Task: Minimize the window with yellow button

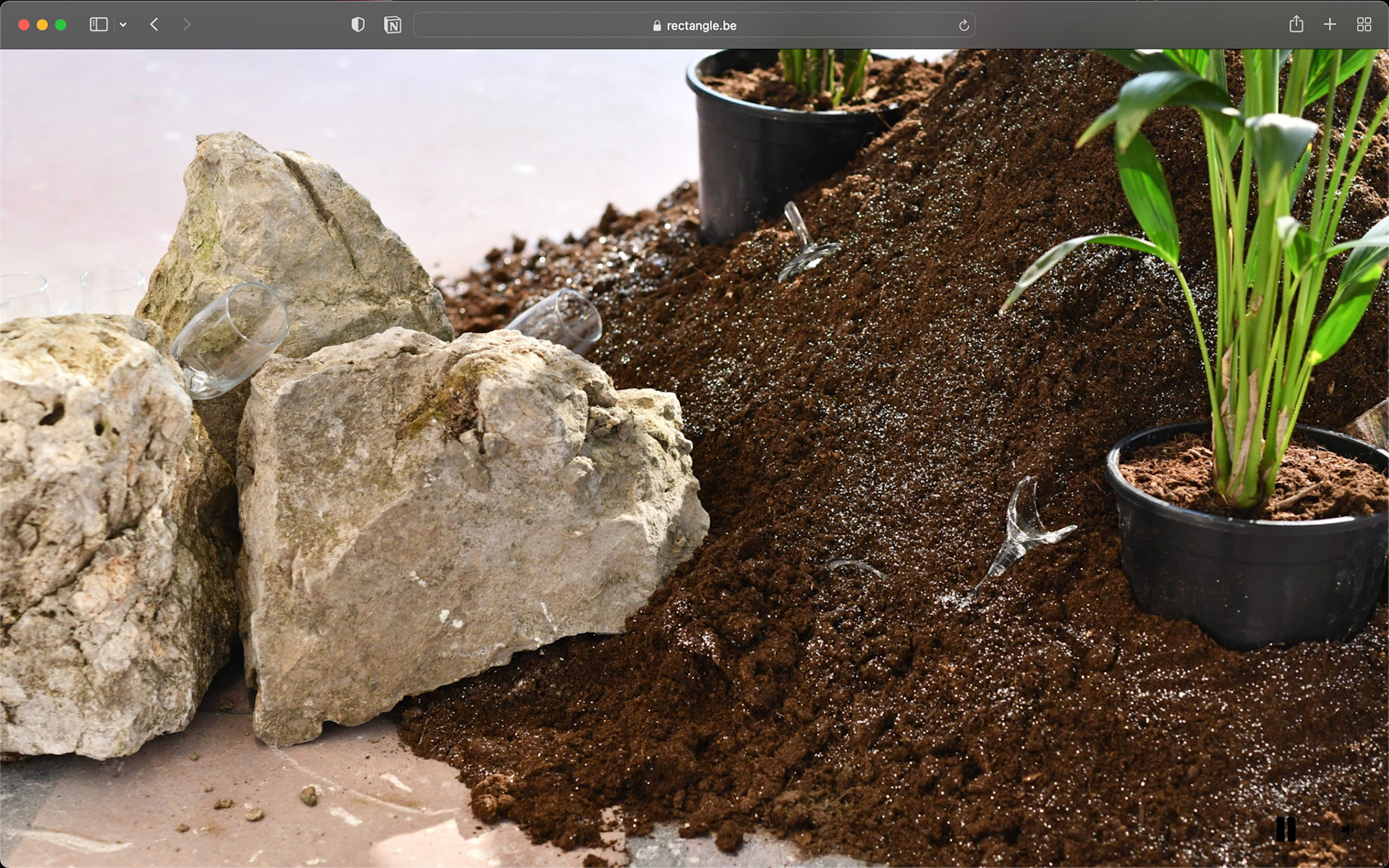Action: 42,25
